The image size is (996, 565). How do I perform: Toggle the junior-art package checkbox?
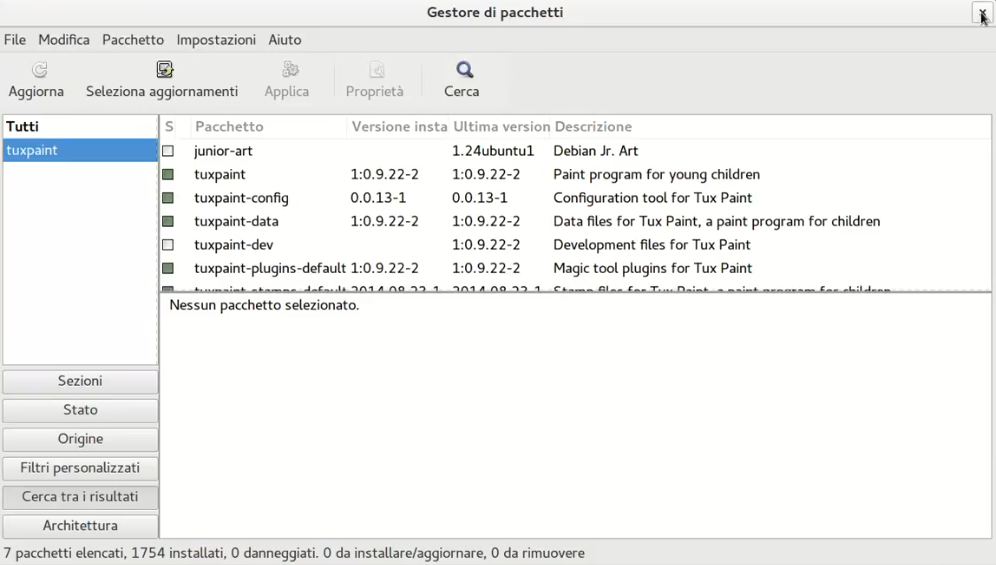click(x=168, y=151)
